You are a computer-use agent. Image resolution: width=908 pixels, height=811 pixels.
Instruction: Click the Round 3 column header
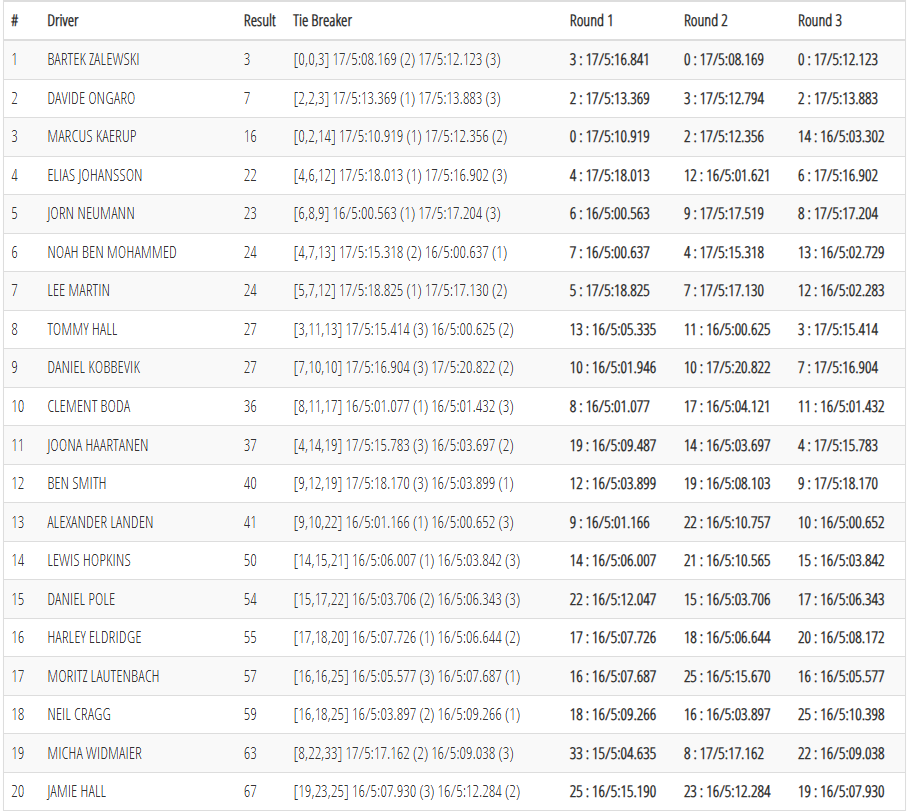click(x=819, y=21)
